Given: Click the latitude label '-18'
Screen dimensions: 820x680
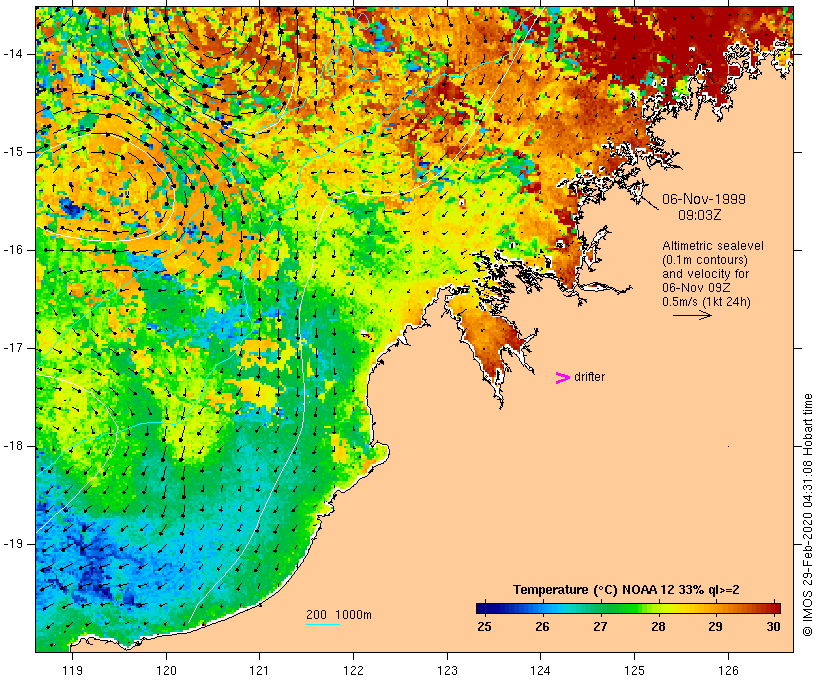Looking at the screenshot, I should click(x=12, y=446).
